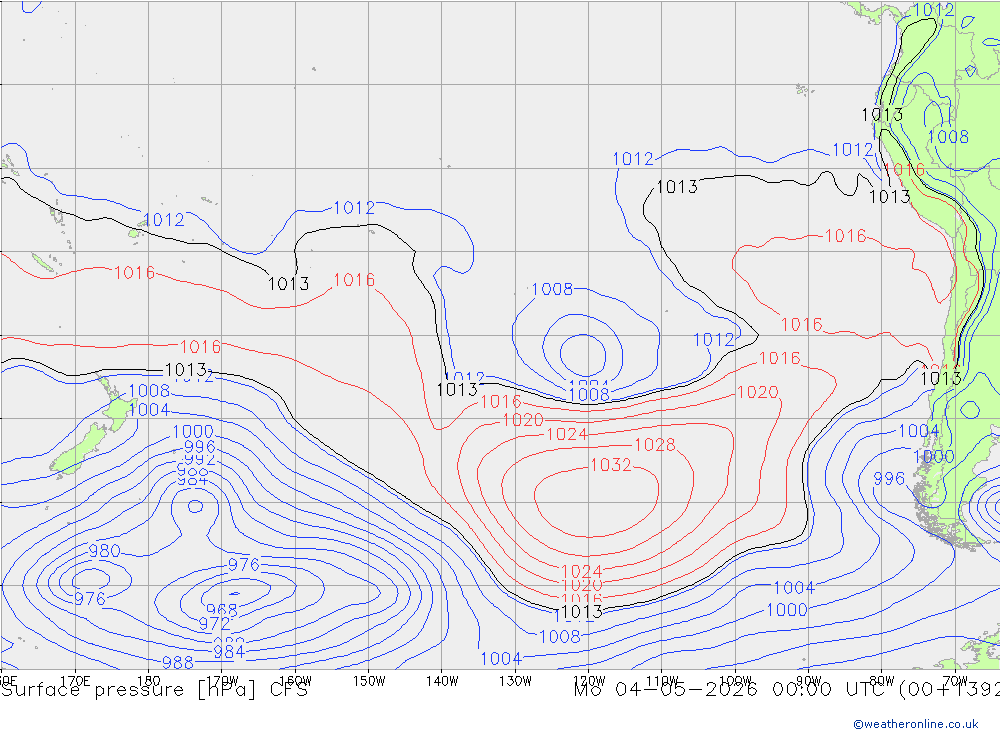Click the 180 longitude axis label

pos(149,681)
